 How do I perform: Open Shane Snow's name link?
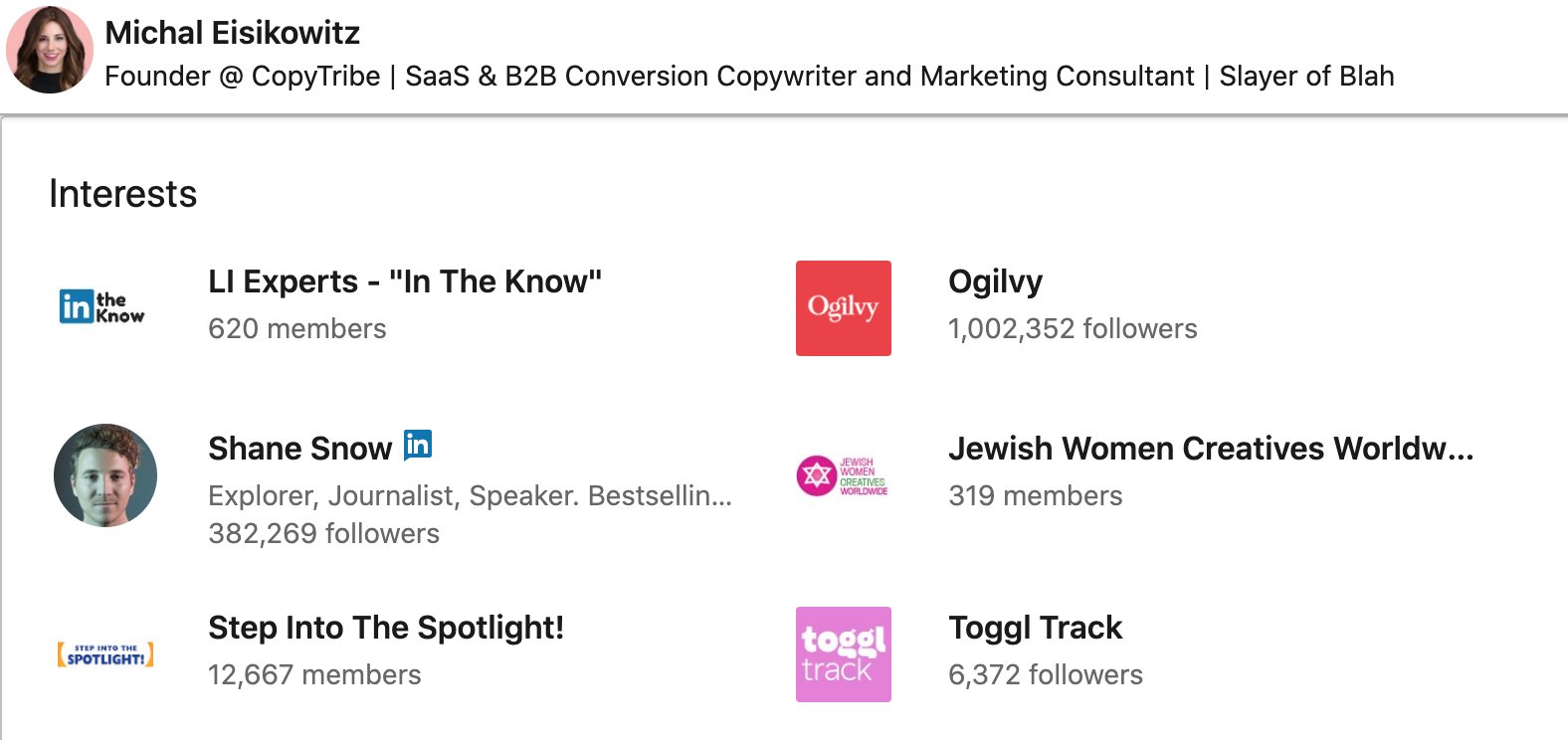point(299,449)
